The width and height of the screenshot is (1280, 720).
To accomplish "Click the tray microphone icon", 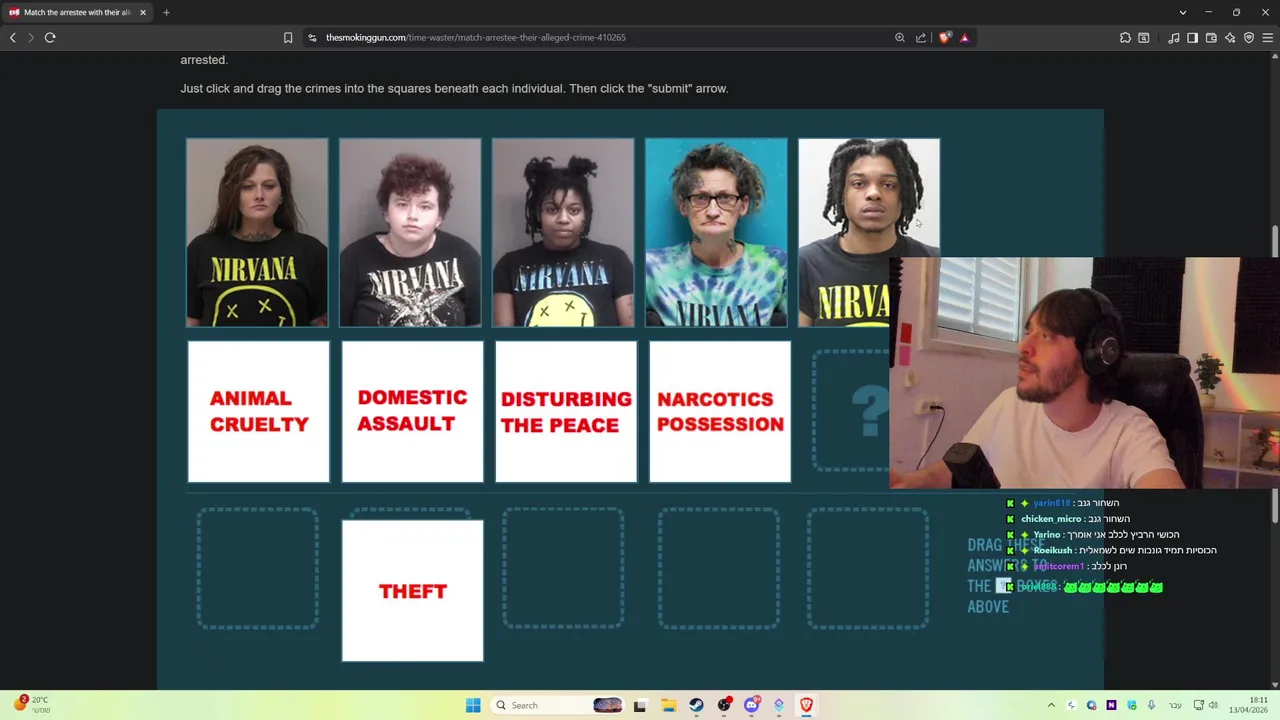I will click(1151, 705).
